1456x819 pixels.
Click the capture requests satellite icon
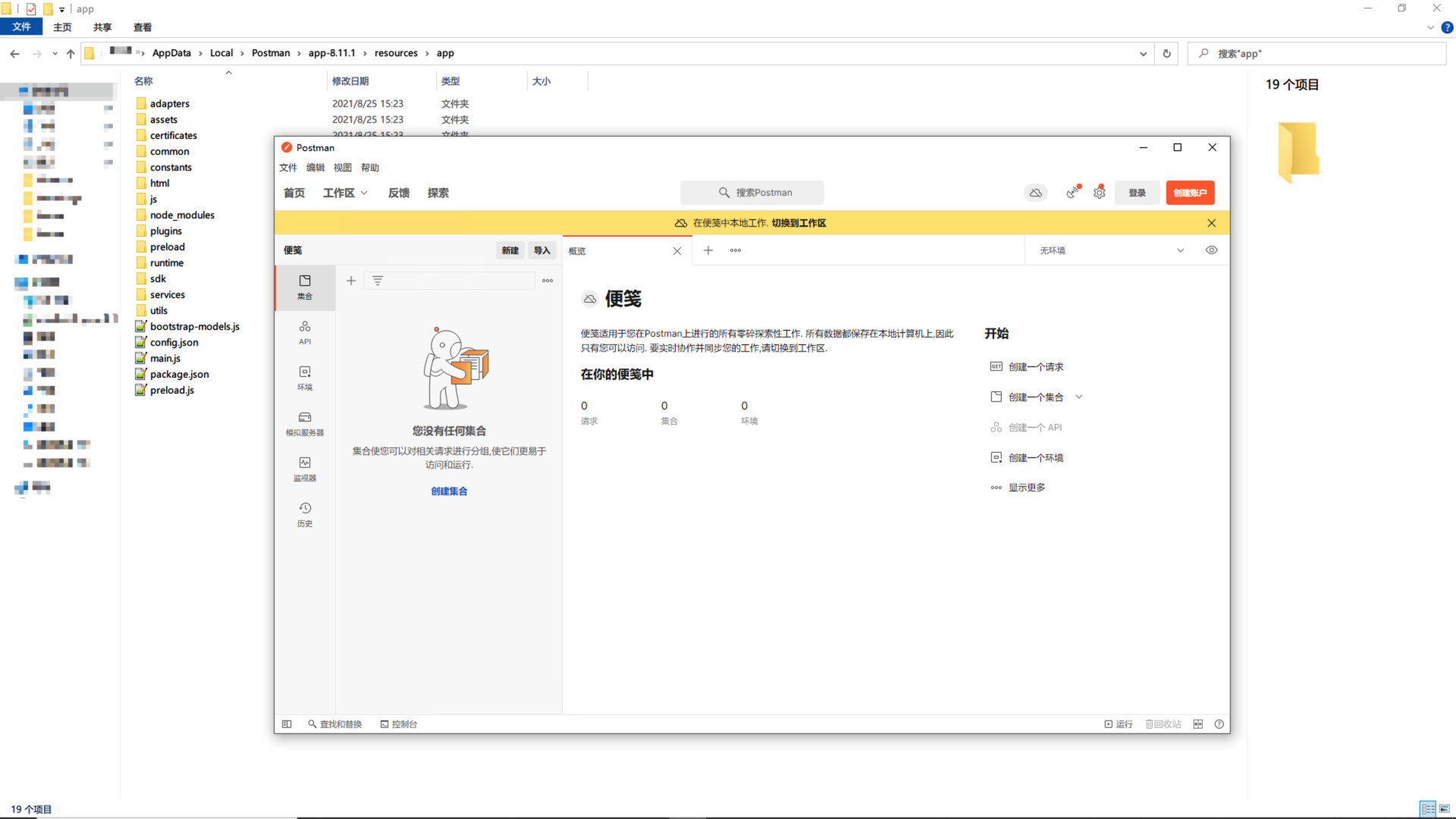(x=1072, y=193)
